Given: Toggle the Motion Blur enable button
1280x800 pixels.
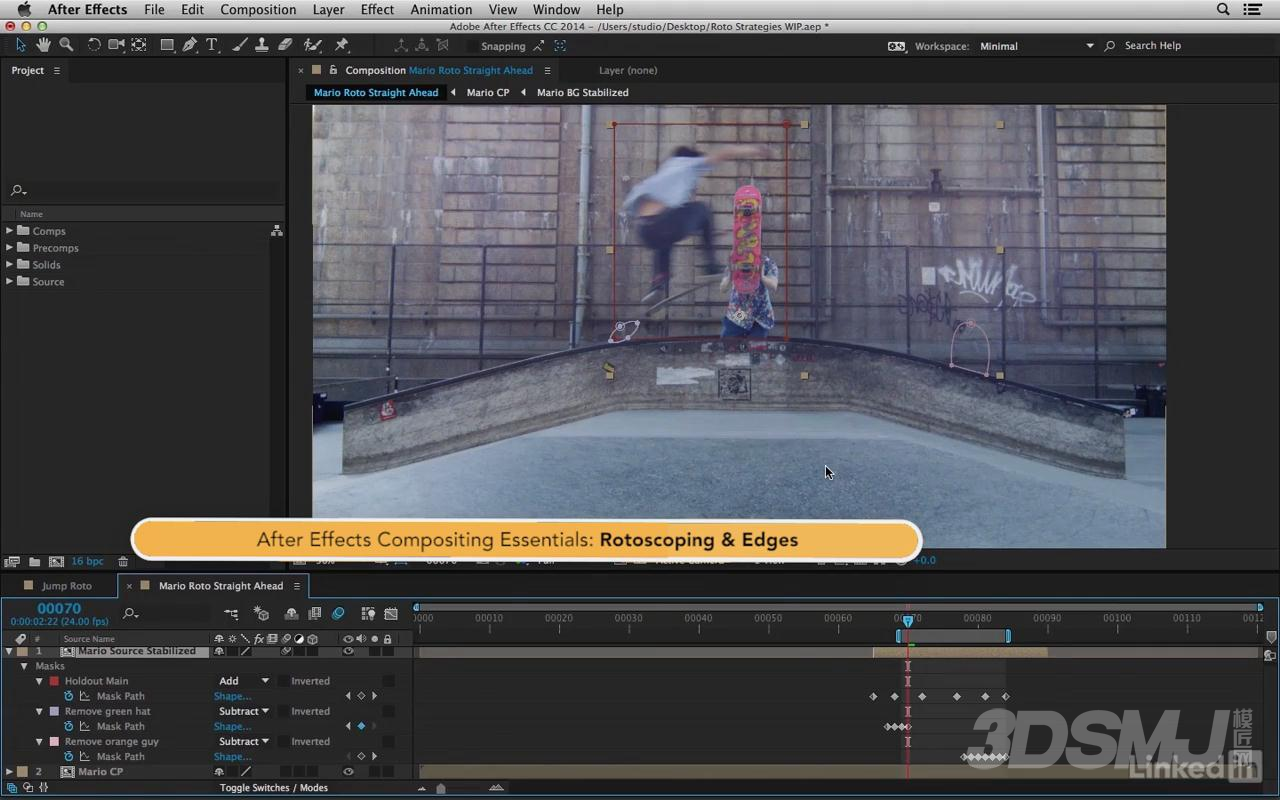Looking at the screenshot, I should [338, 613].
